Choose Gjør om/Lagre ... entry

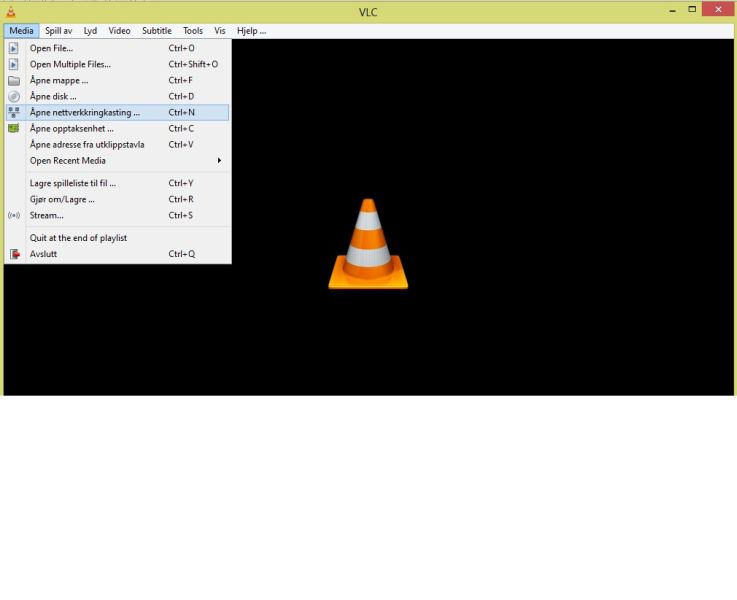click(118, 199)
